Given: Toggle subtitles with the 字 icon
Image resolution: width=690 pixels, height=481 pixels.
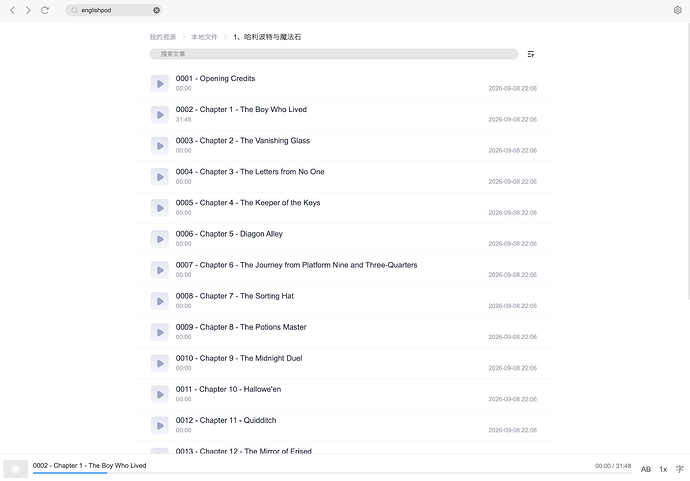Looking at the screenshot, I should pos(680,470).
